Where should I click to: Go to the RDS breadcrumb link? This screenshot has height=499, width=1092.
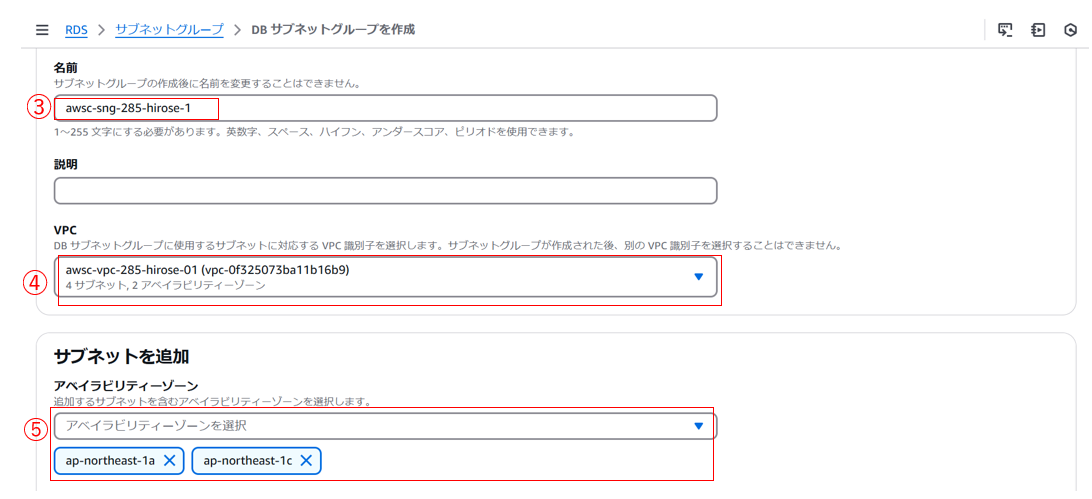(76, 30)
